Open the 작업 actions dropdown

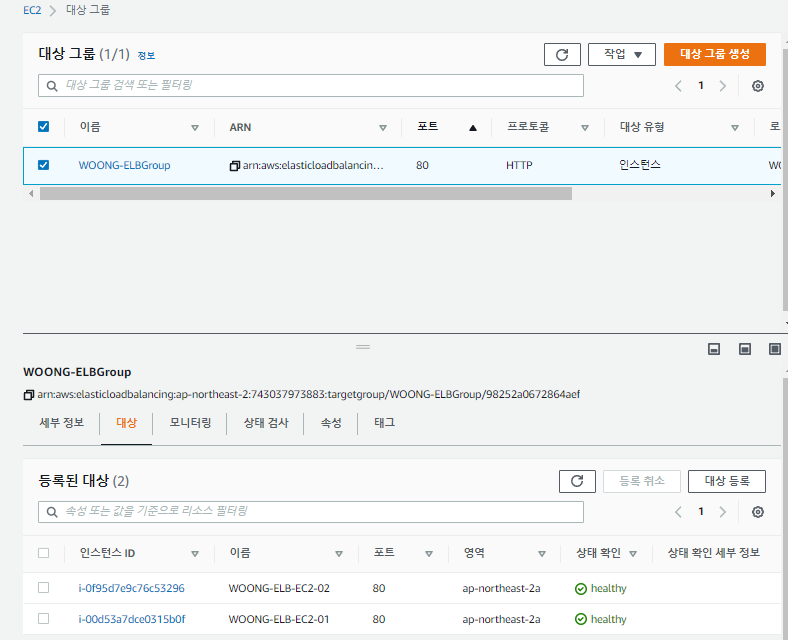pyautogui.click(x=622, y=54)
